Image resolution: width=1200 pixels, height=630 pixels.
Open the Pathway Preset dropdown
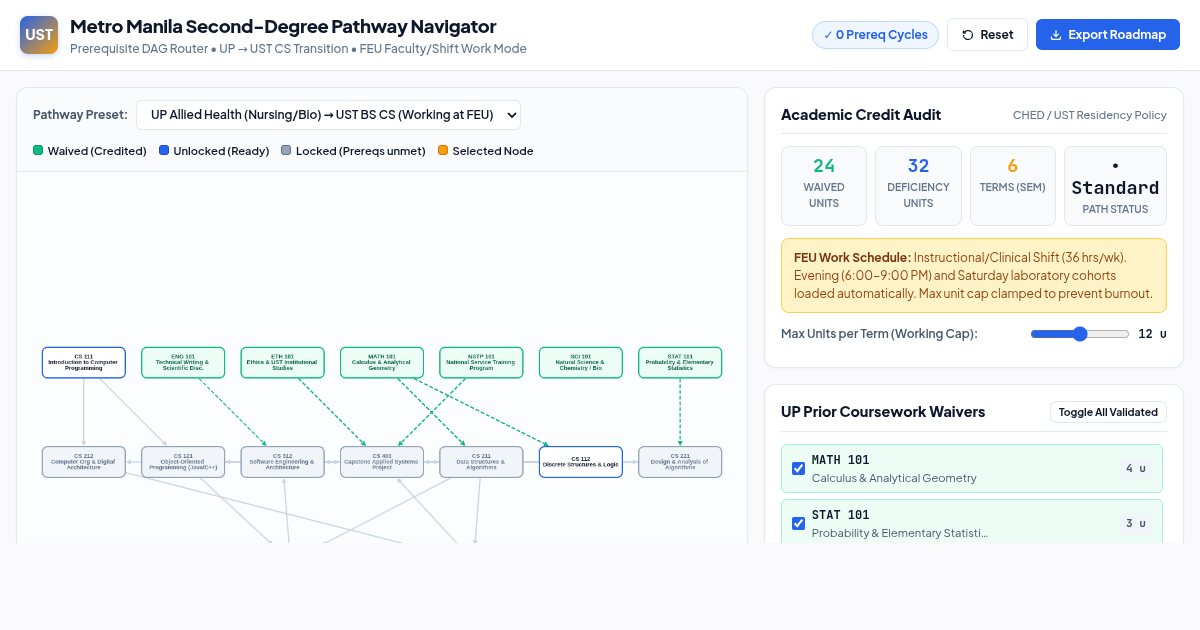coord(328,115)
